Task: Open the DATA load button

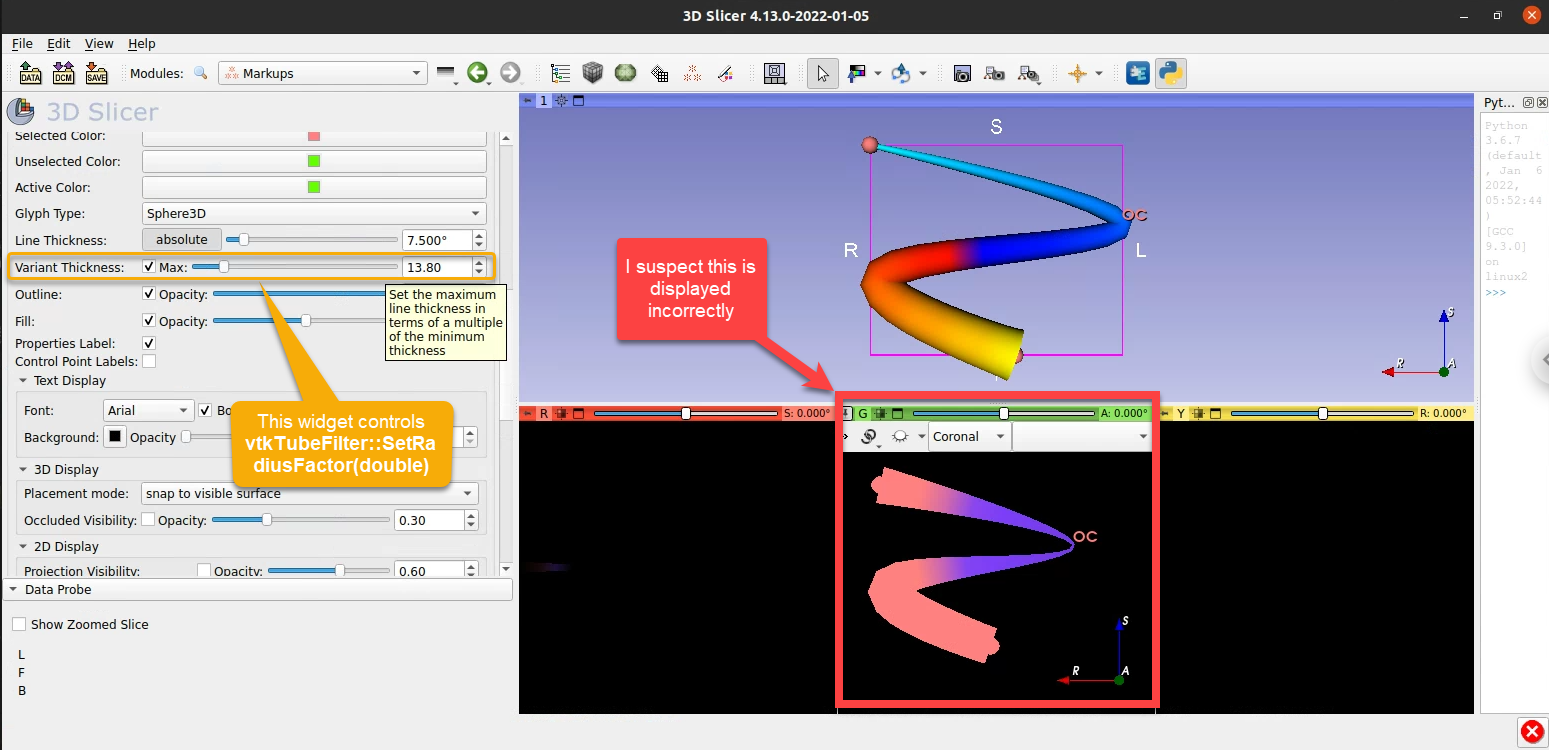Action: coord(31,73)
